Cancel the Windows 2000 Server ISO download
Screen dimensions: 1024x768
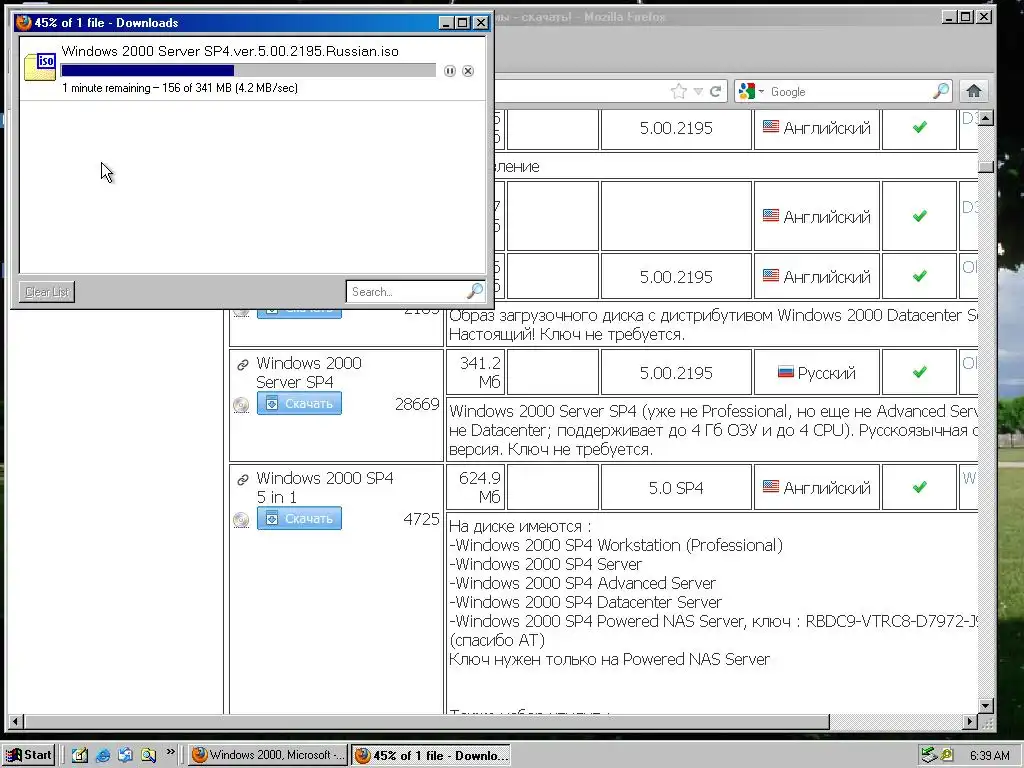[x=468, y=71]
